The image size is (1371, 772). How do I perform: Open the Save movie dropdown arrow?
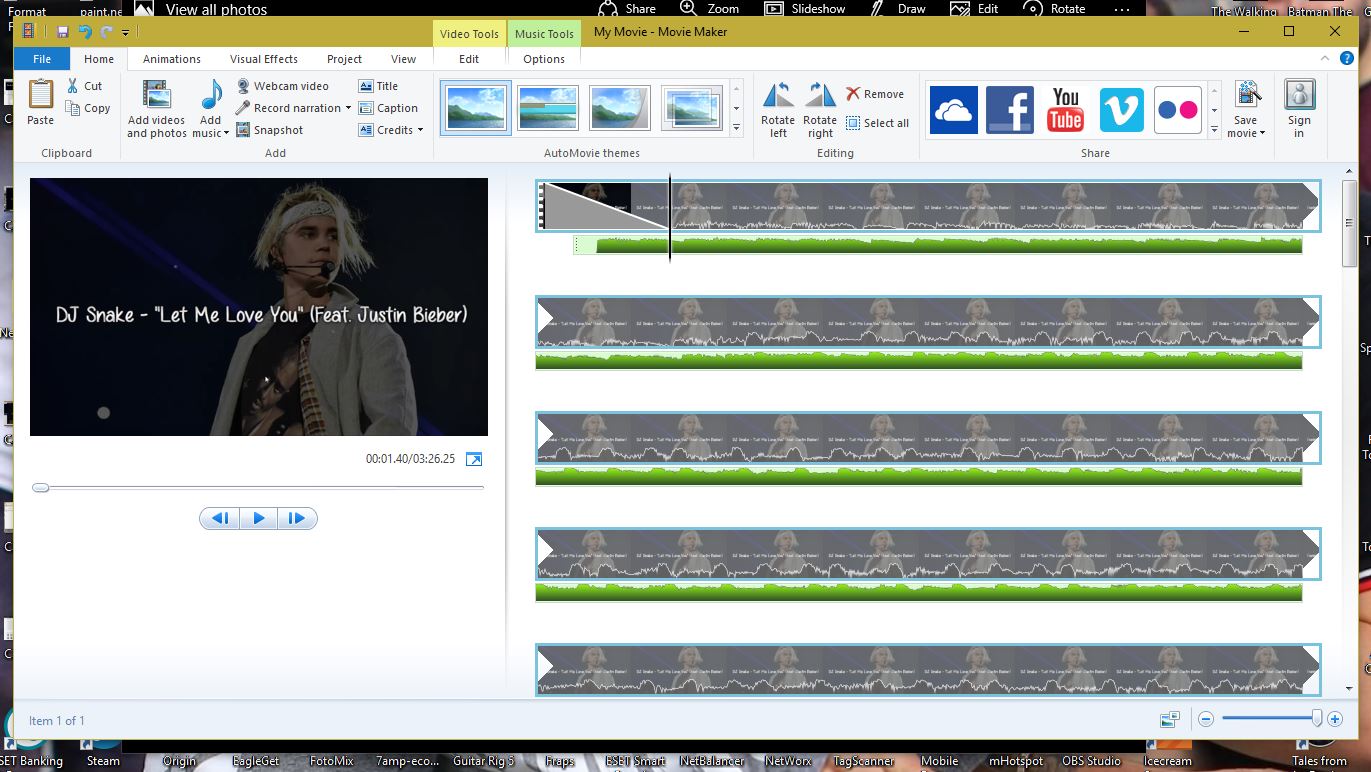pos(1263,133)
